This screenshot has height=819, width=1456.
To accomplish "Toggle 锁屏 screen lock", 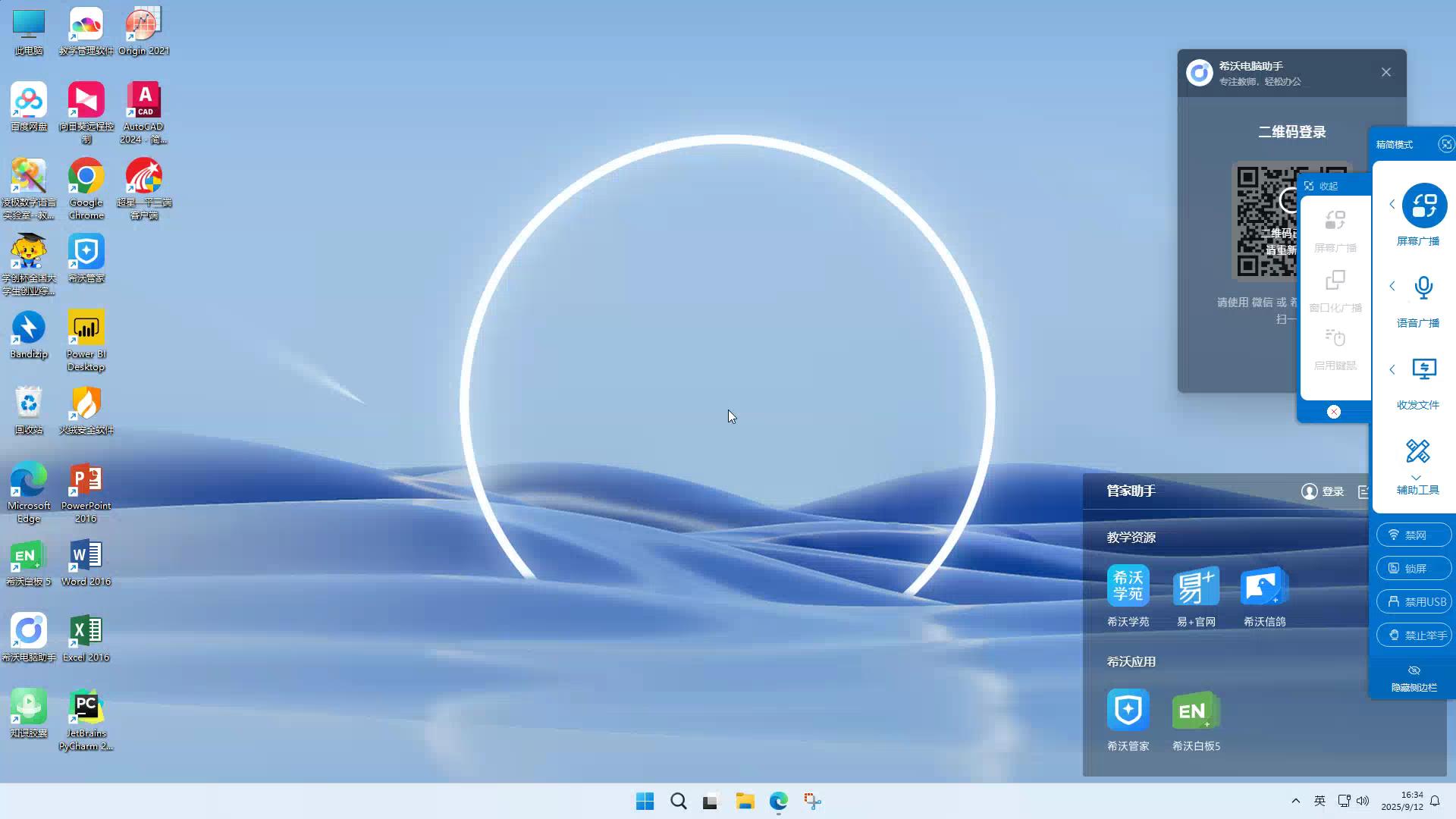I will [1414, 569].
